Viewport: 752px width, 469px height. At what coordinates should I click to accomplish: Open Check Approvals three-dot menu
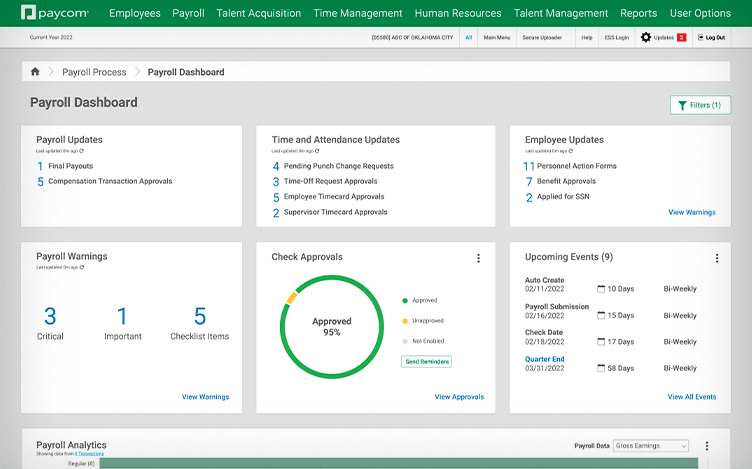[478, 258]
